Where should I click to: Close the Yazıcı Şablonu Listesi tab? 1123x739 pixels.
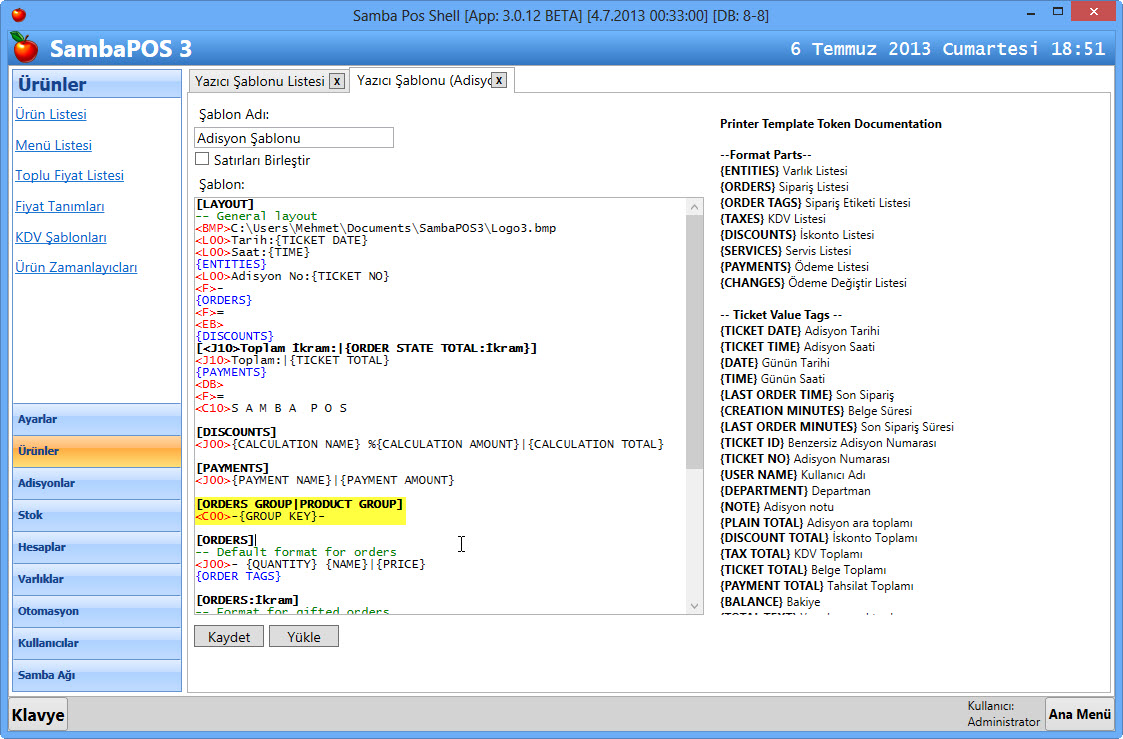click(338, 81)
